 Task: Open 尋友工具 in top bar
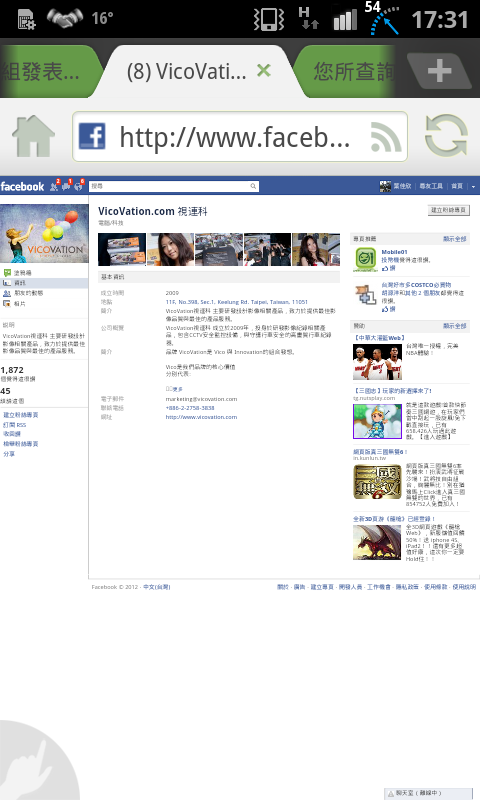coord(431,186)
